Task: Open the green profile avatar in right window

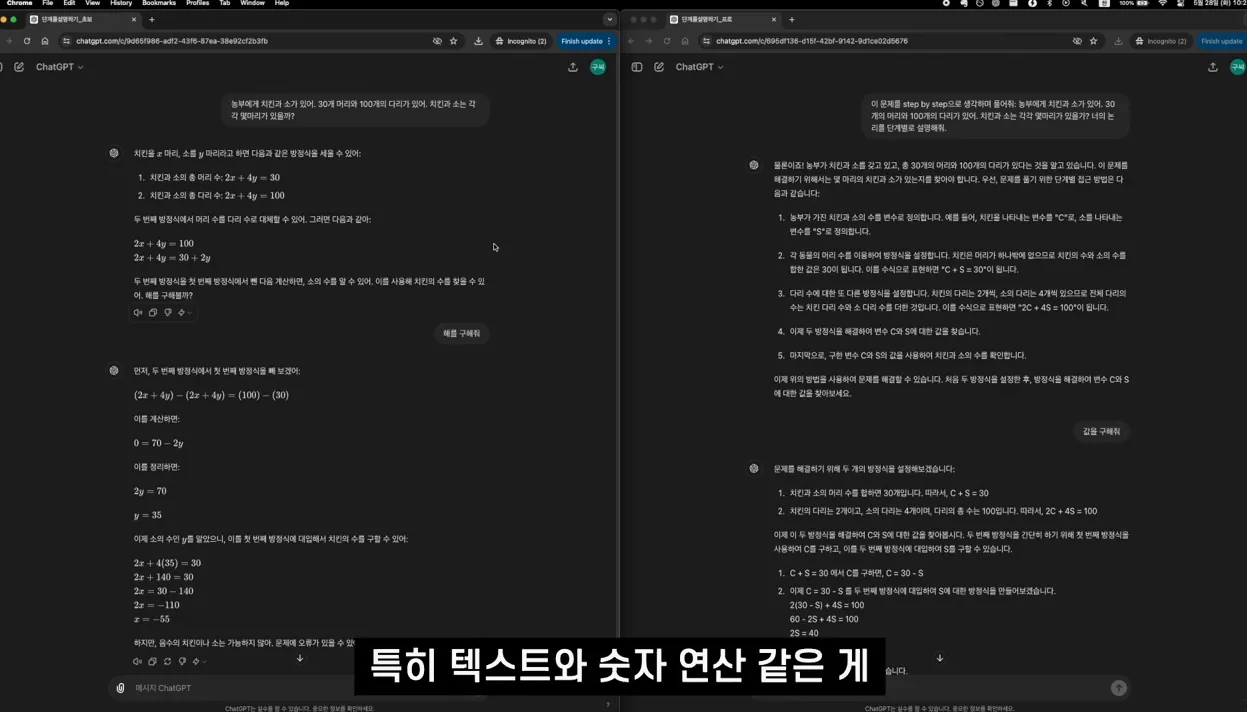Action: pyautogui.click(x=1238, y=67)
